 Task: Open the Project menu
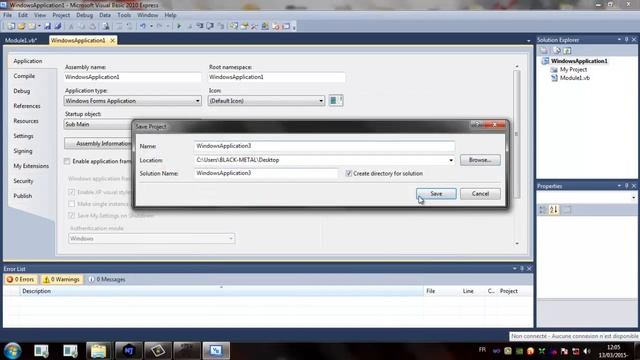61,15
